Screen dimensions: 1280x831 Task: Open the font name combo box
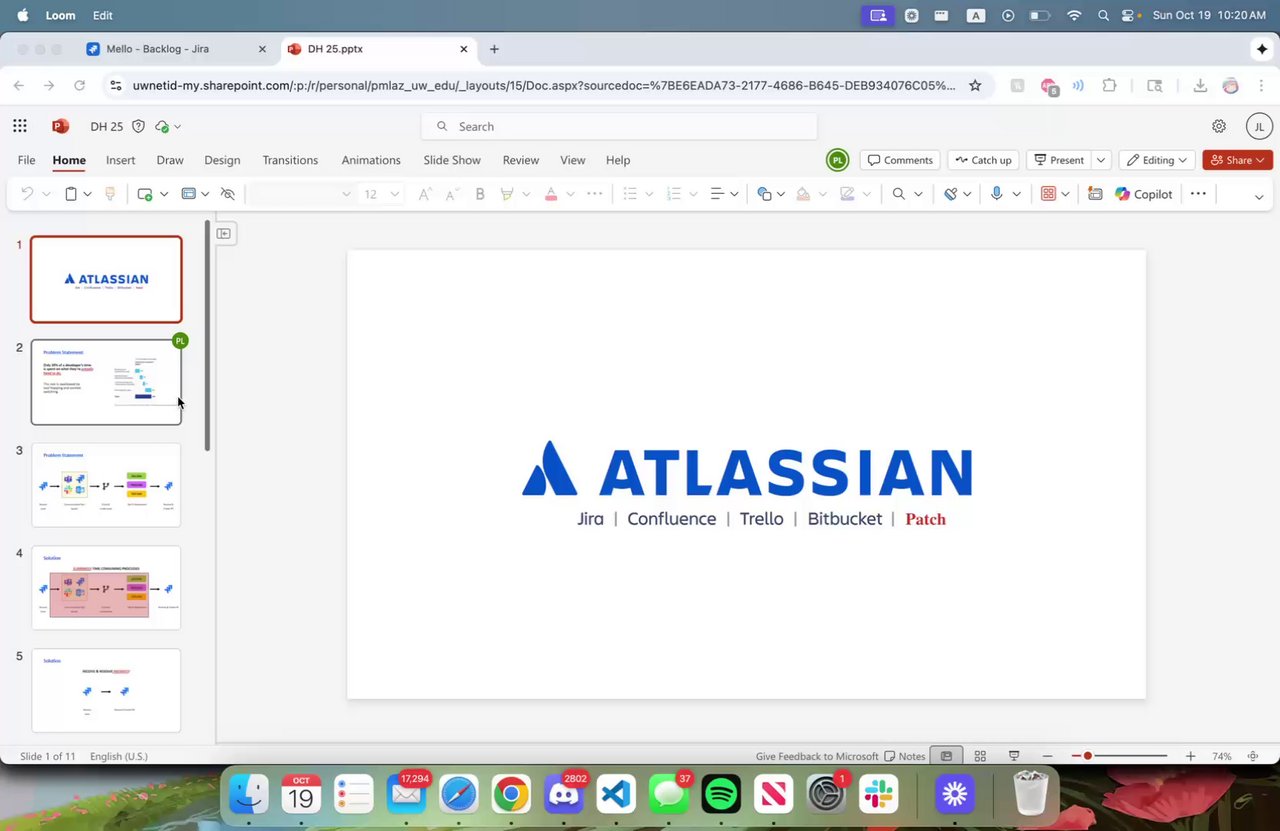tap(300, 194)
